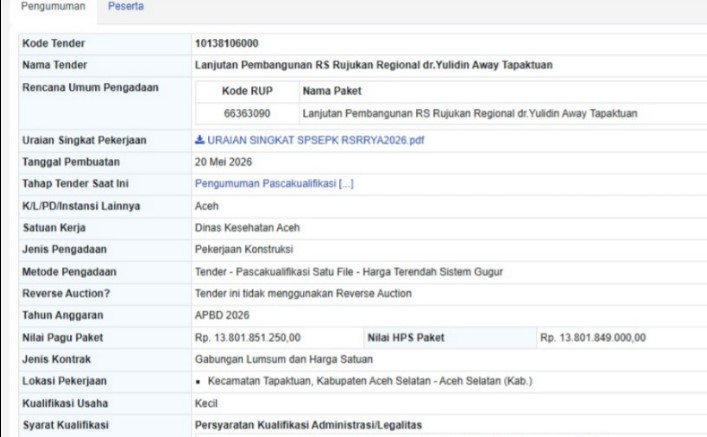Click the Reverse Auction? label
This screenshot has width=707, height=437.
click(x=66, y=294)
